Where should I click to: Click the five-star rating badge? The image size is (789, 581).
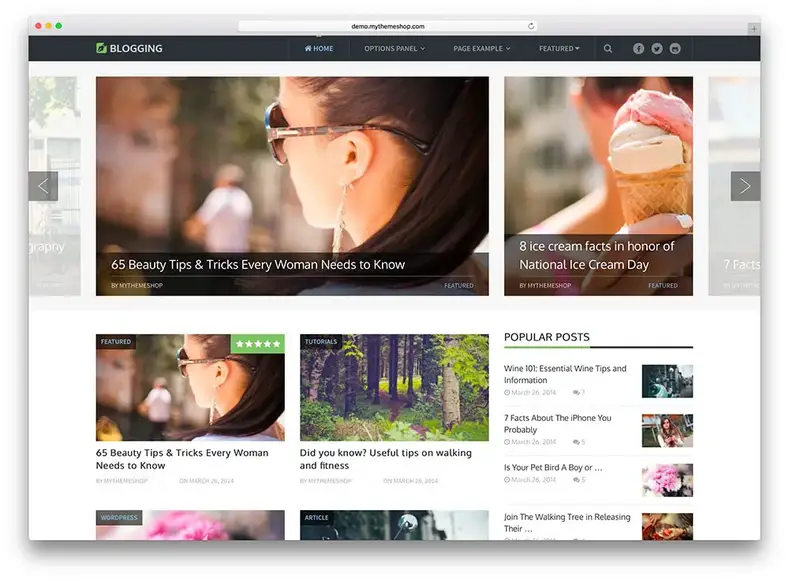click(x=258, y=344)
